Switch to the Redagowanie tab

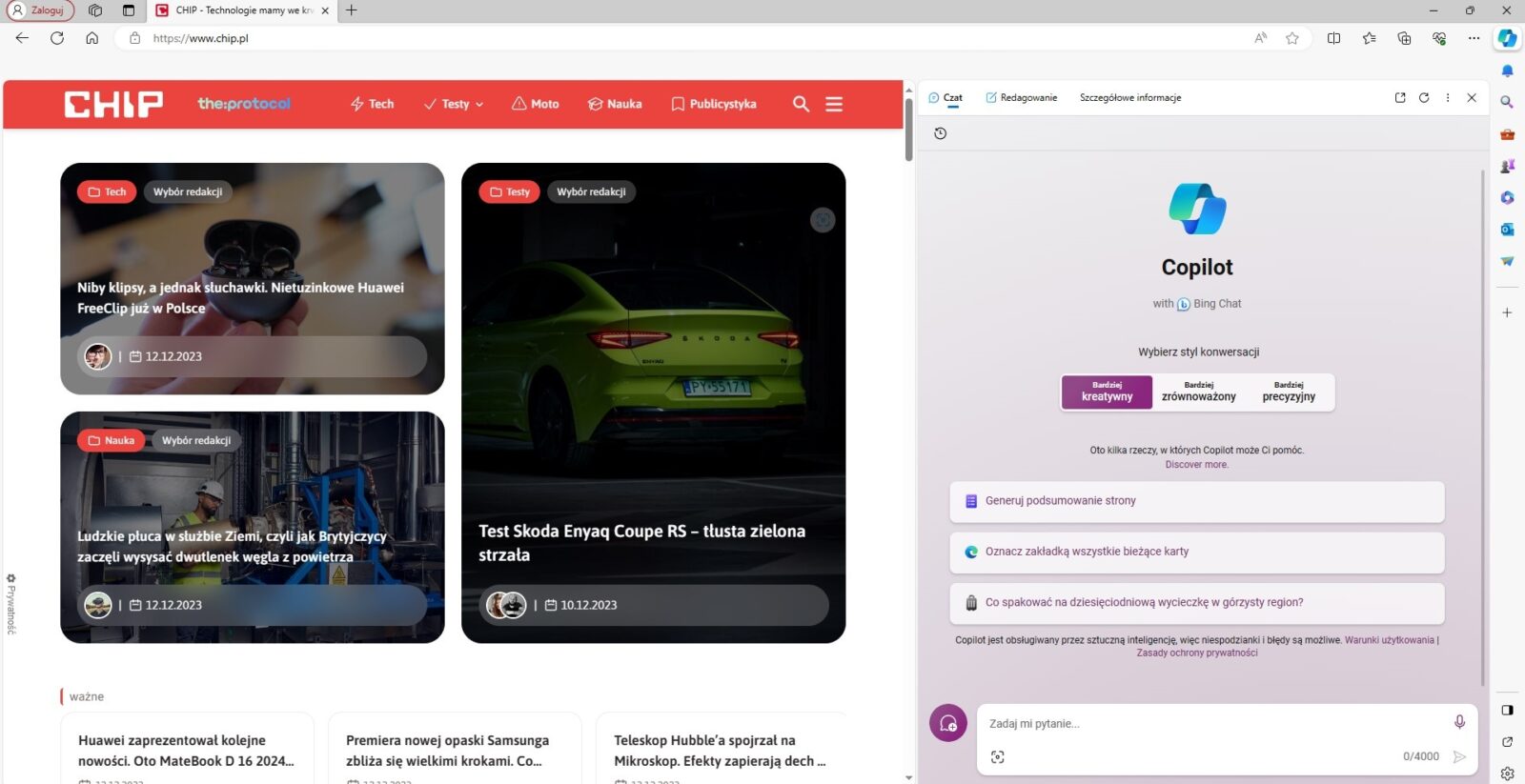1021,98
